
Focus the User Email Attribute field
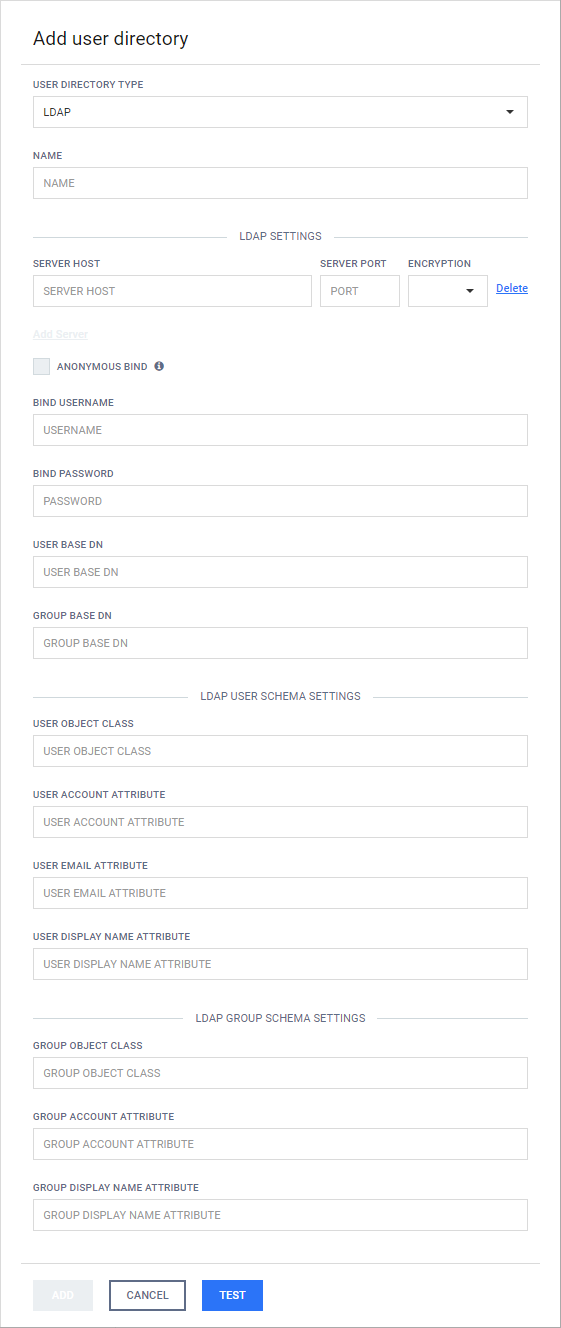pyautogui.click(x=280, y=893)
